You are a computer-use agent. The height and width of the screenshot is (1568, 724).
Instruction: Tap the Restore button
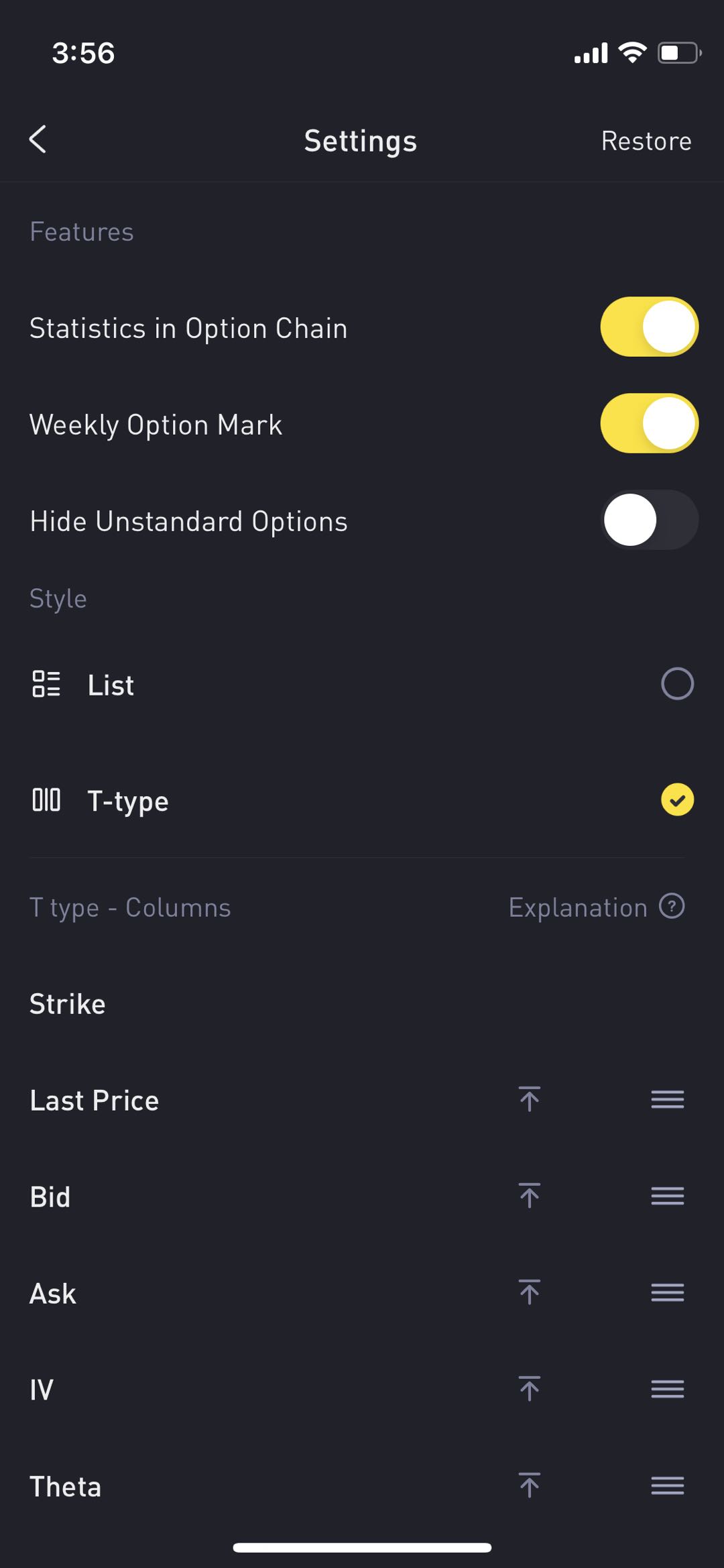click(x=646, y=141)
